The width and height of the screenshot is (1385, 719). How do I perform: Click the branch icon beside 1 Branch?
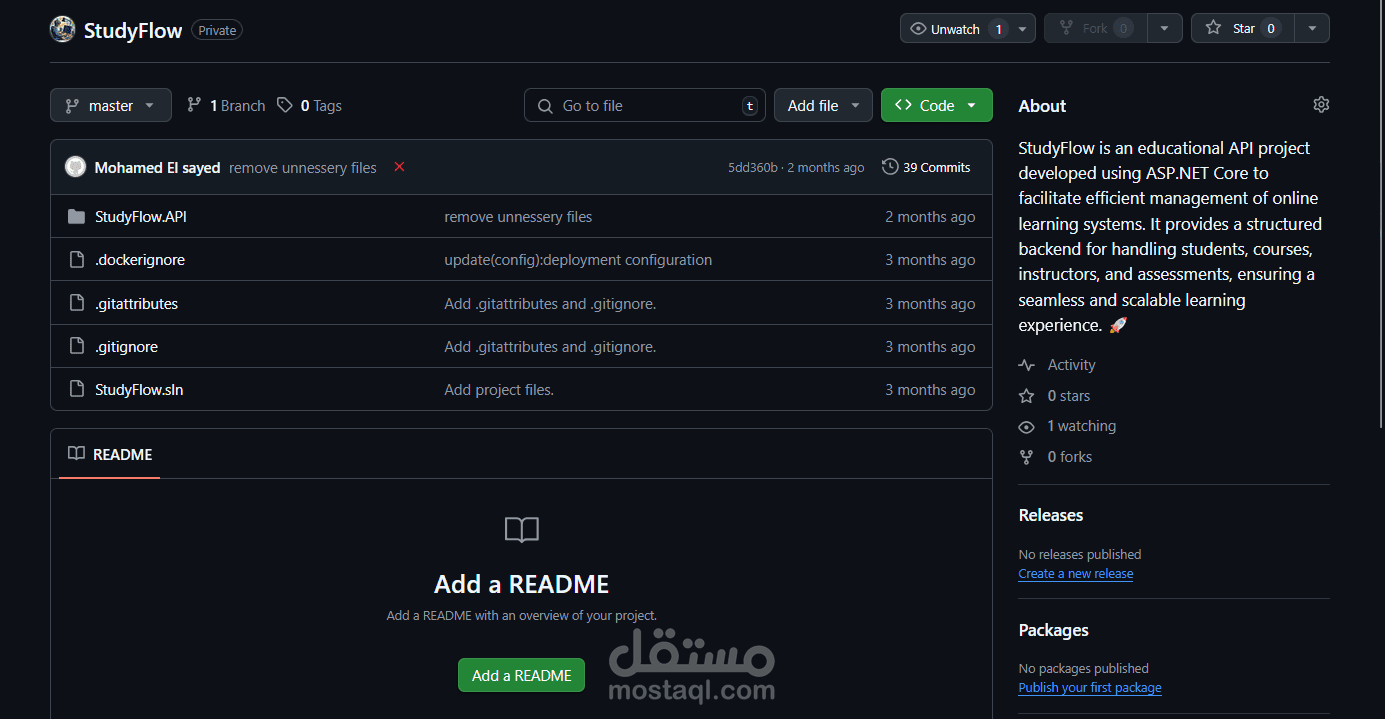(x=194, y=105)
